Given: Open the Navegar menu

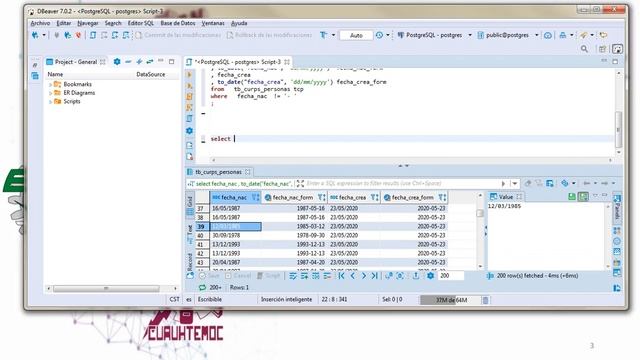Looking at the screenshot, I should click(x=88, y=23).
